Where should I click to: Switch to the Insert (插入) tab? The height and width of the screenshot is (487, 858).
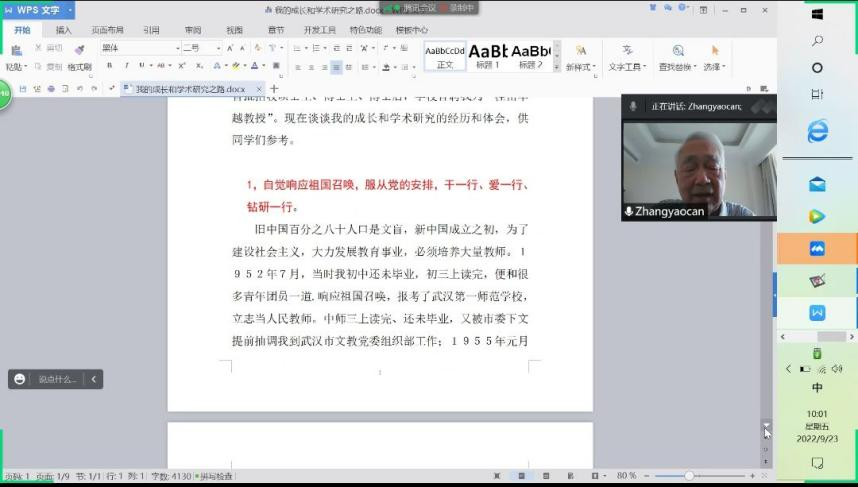(63, 30)
